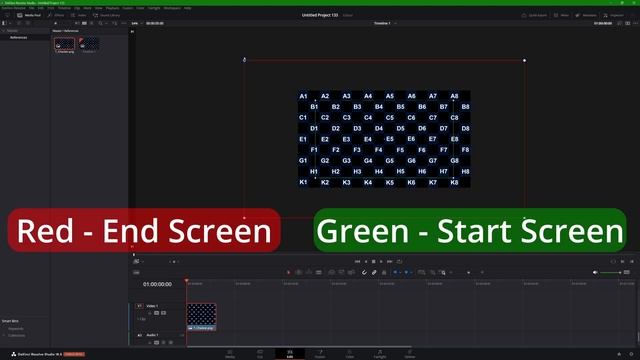Stop playback in the viewer

click(373, 262)
